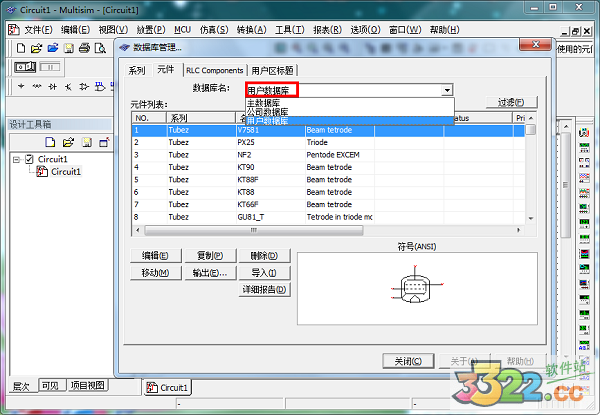Click the 详细报告(D) button

(x=264, y=290)
